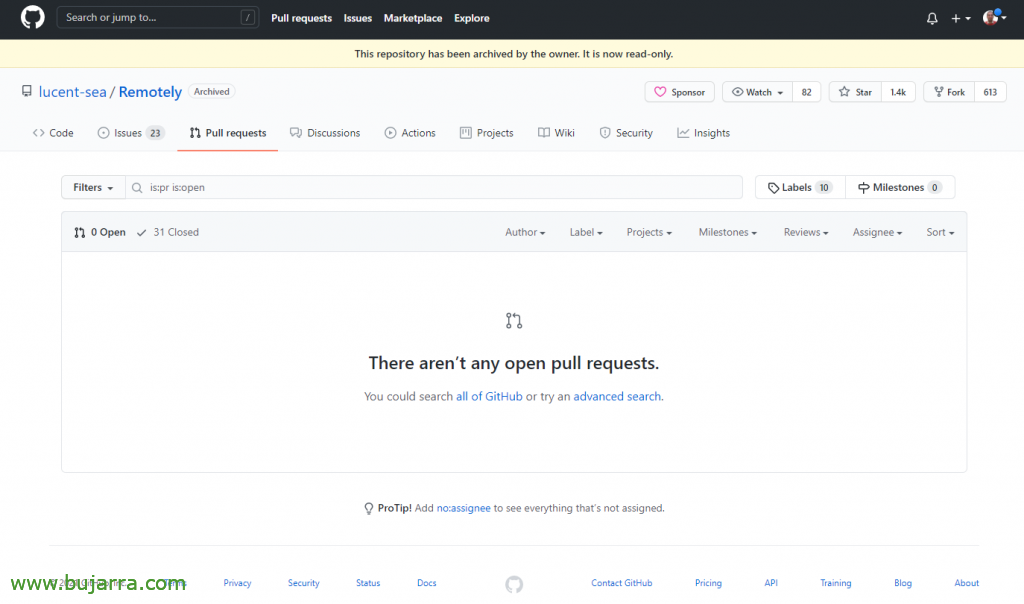Screen dimensions: 1024x604
Task: Open the Code tab code icon
Action: [41, 132]
